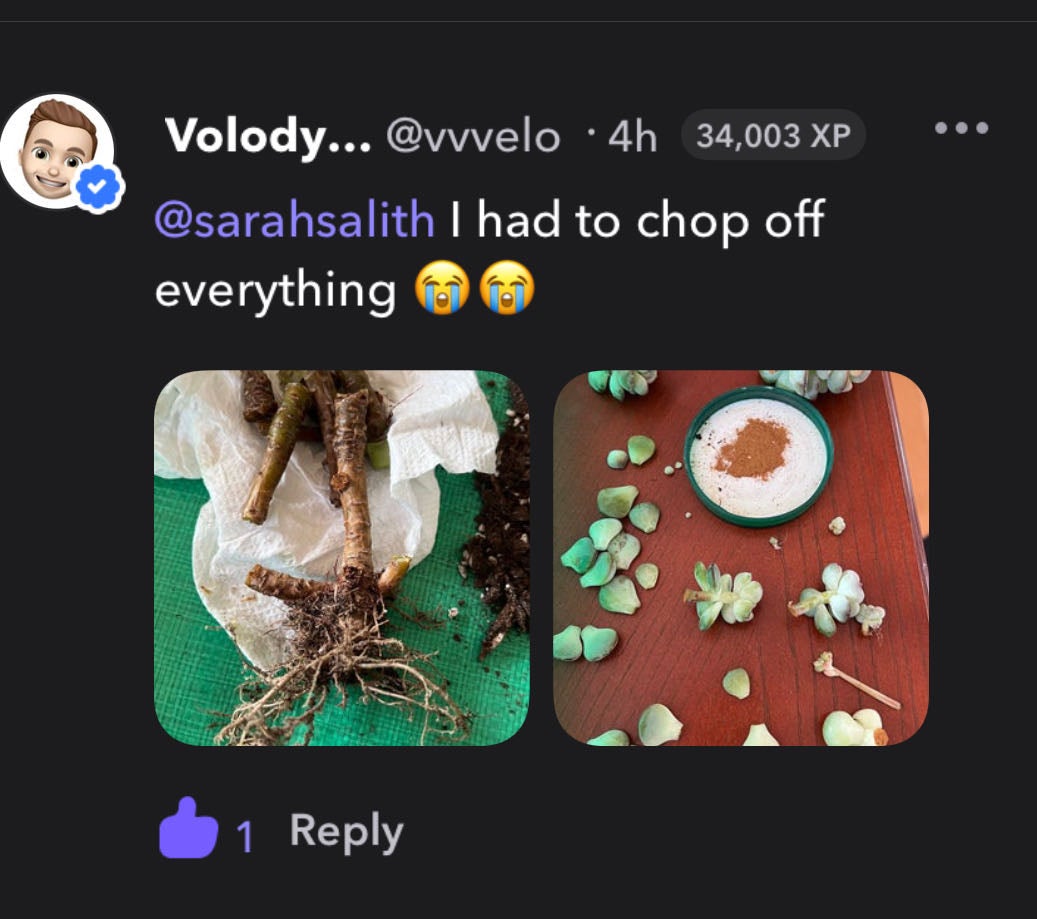Click the blue verified badge
The image size is (1037, 919).
[x=99, y=187]
